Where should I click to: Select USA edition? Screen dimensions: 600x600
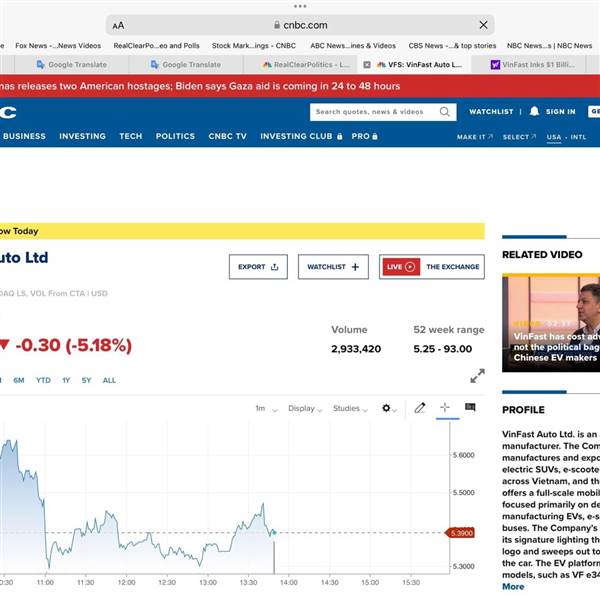point(554,137)
